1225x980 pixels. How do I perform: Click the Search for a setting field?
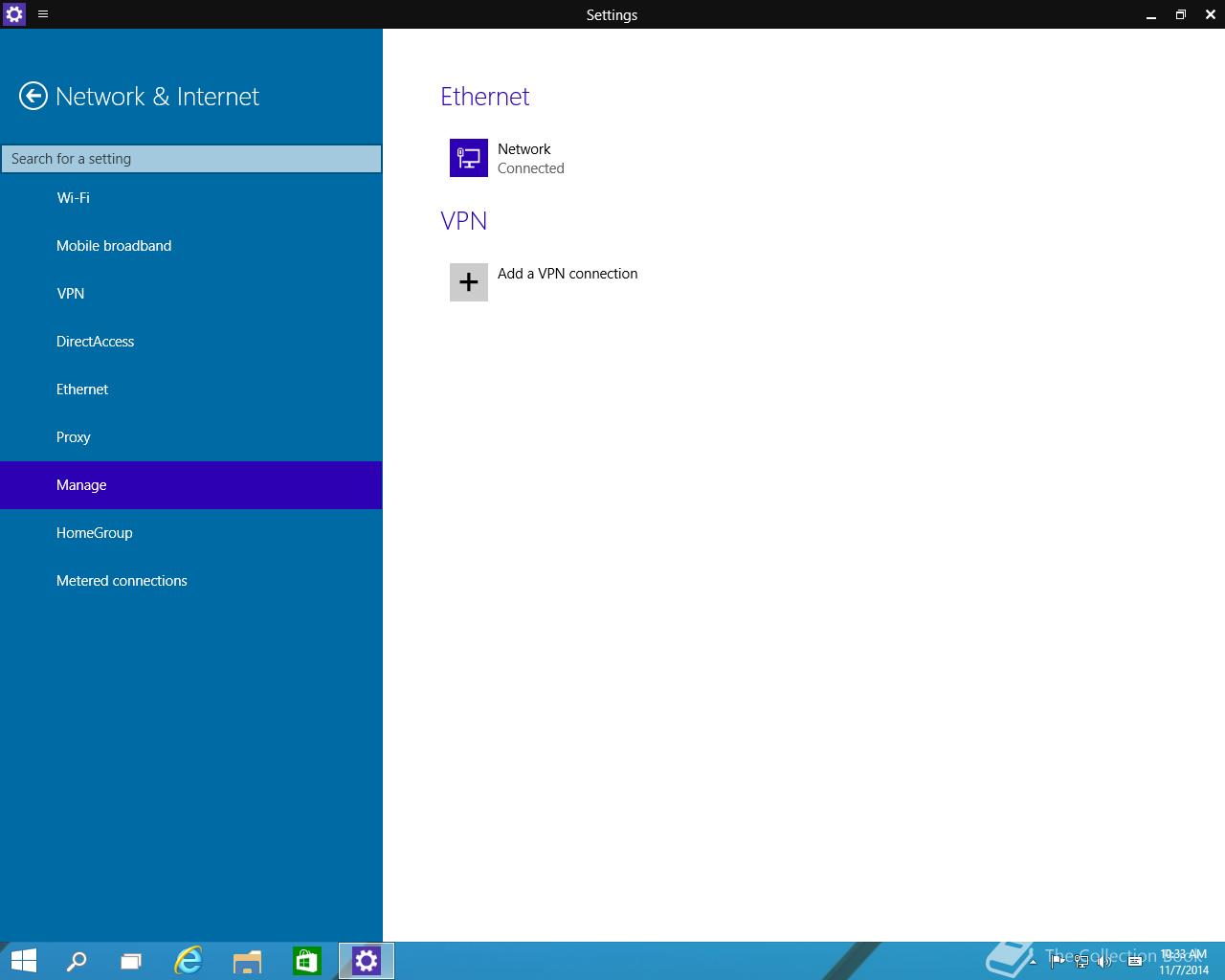click(191, 159)
